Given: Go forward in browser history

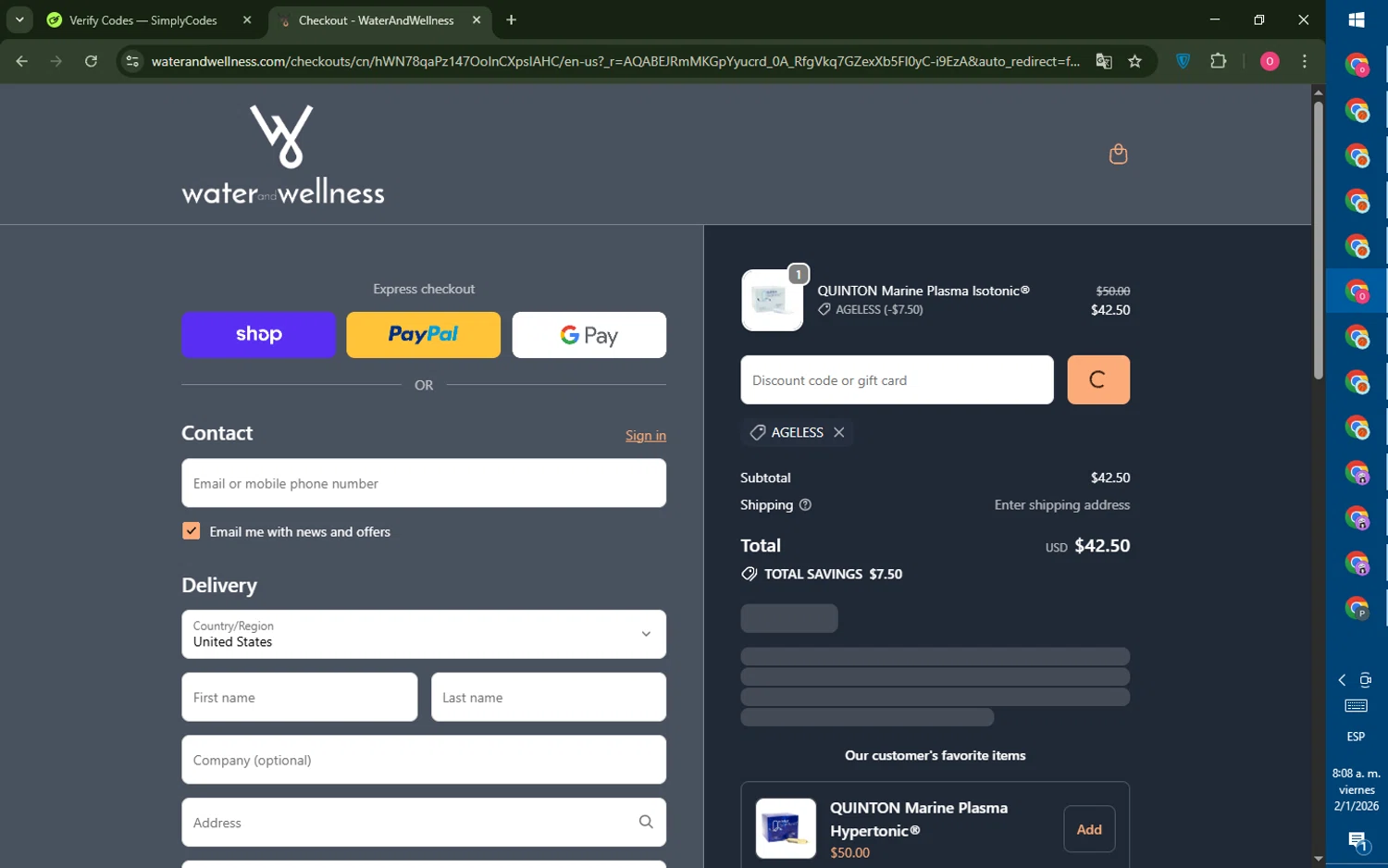Looking at the screenshot, I should click(56, 61).
